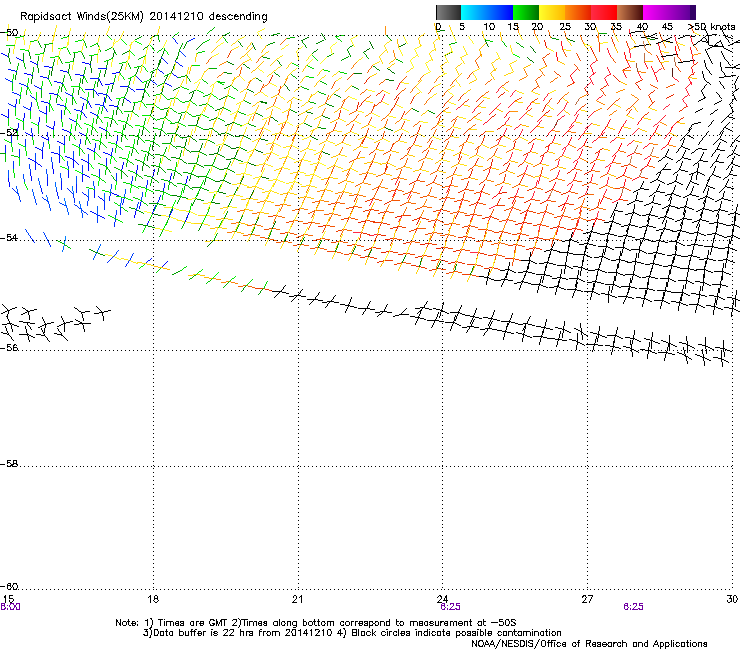Click the longitude label 30

732,599
